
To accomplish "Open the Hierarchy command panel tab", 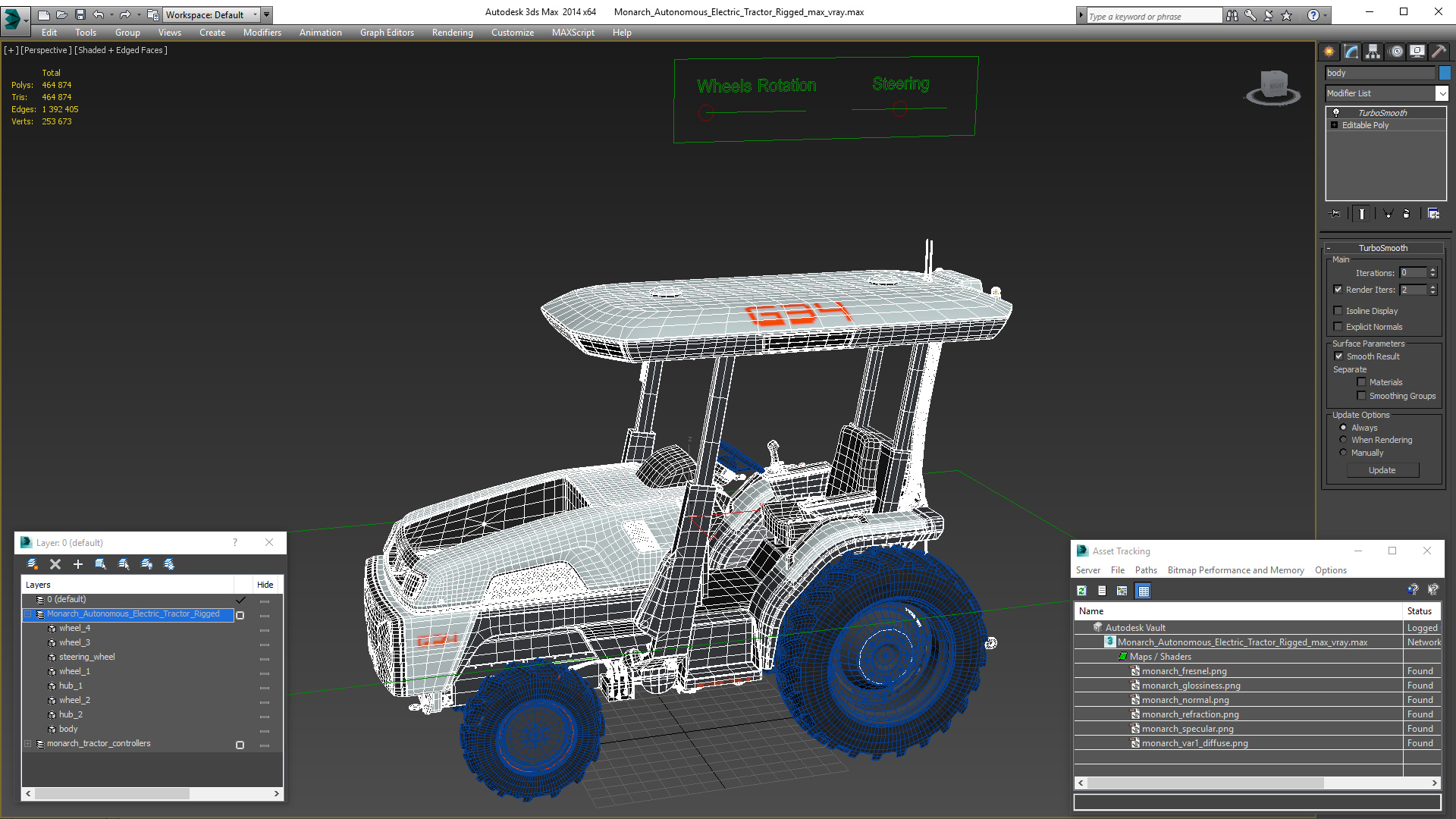I will (1373, 52).
